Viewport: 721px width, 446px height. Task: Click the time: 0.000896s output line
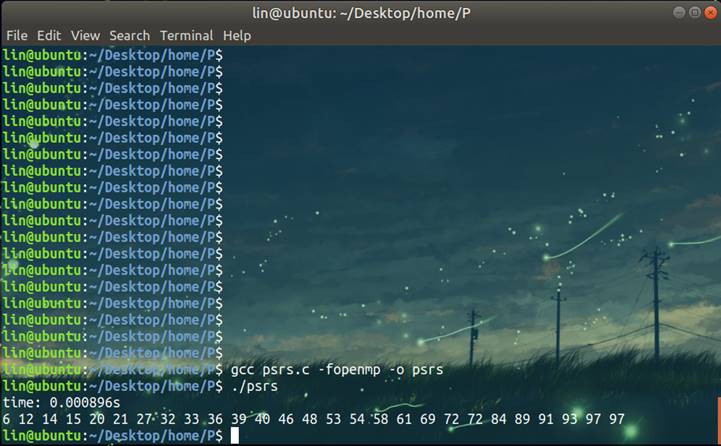point(61,403)
